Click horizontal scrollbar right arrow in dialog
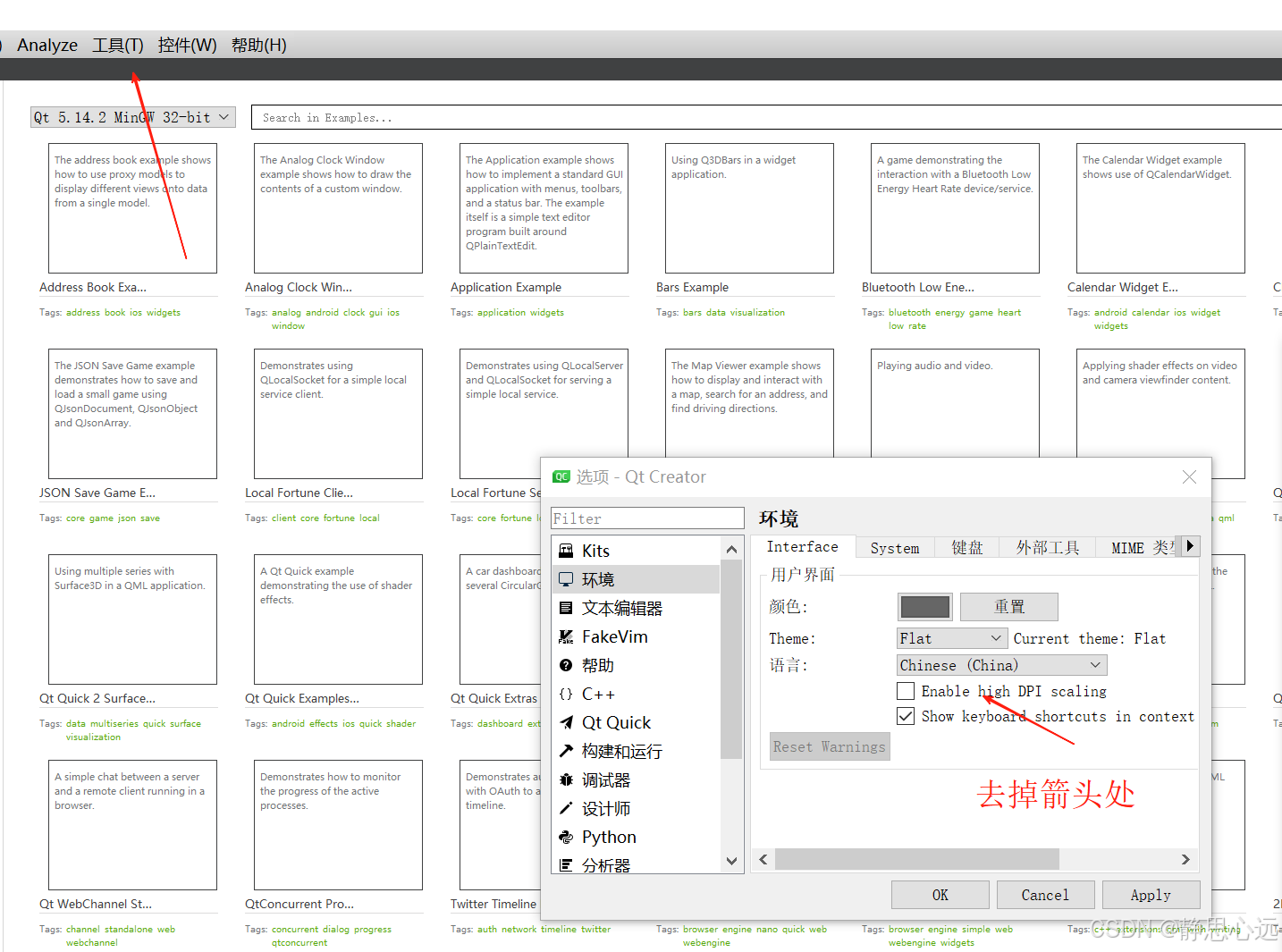This screenshot has width=1282, height=952. 1185,859
